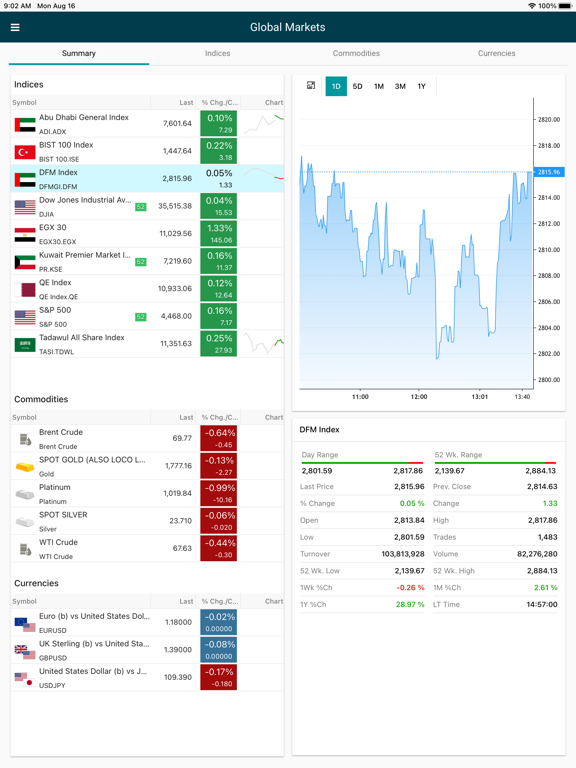The height and width of the screenshot is (768, 576).
Task: Open Tadawul All Share Index sparkline chart
Action: tap(264, 344)
